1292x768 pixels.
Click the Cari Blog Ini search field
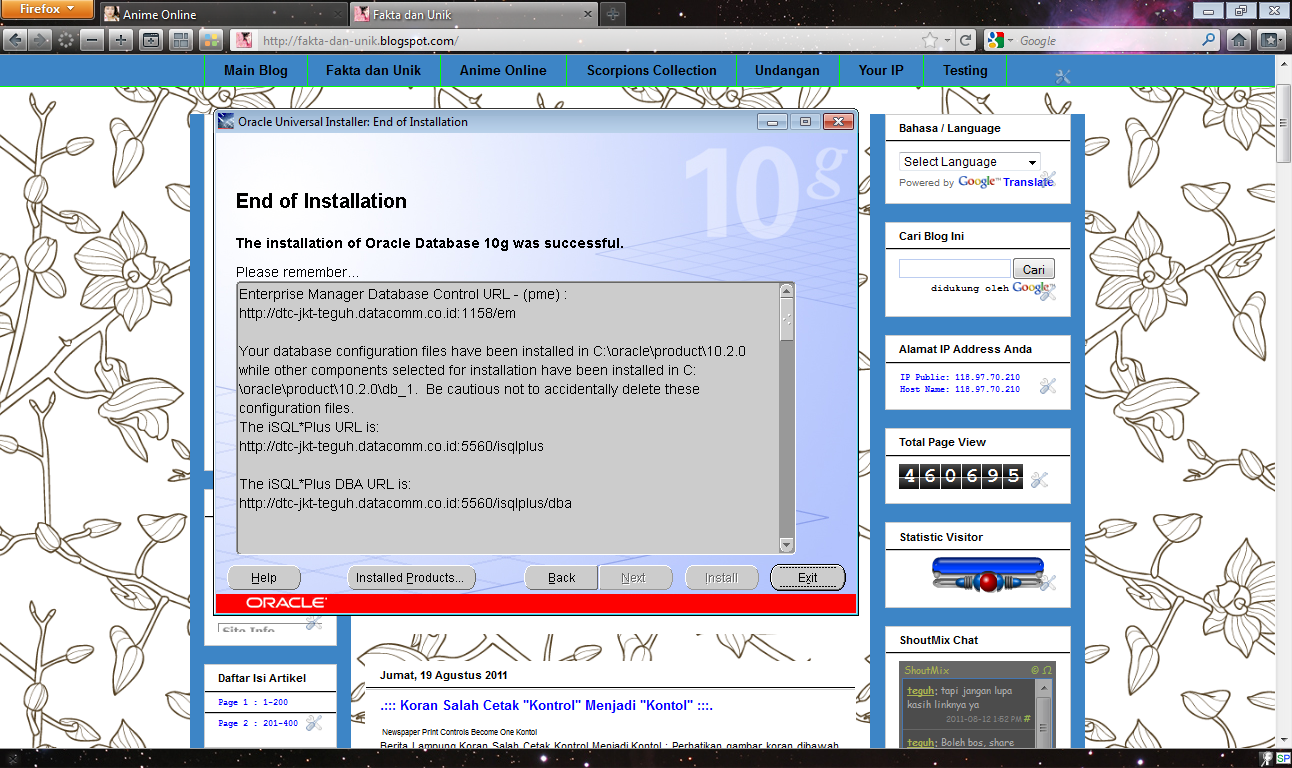[x=954, y=269]
